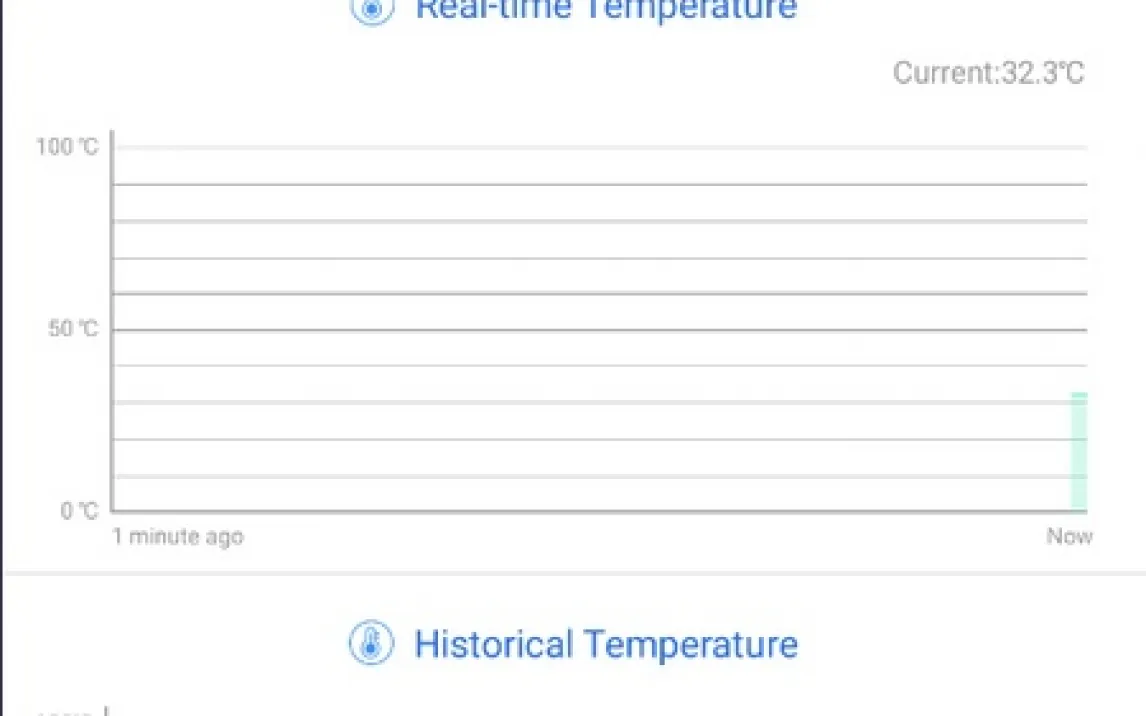Screen dimensions: 1146x716
Task: Click the dark left window border
Action: pos(1,358)
